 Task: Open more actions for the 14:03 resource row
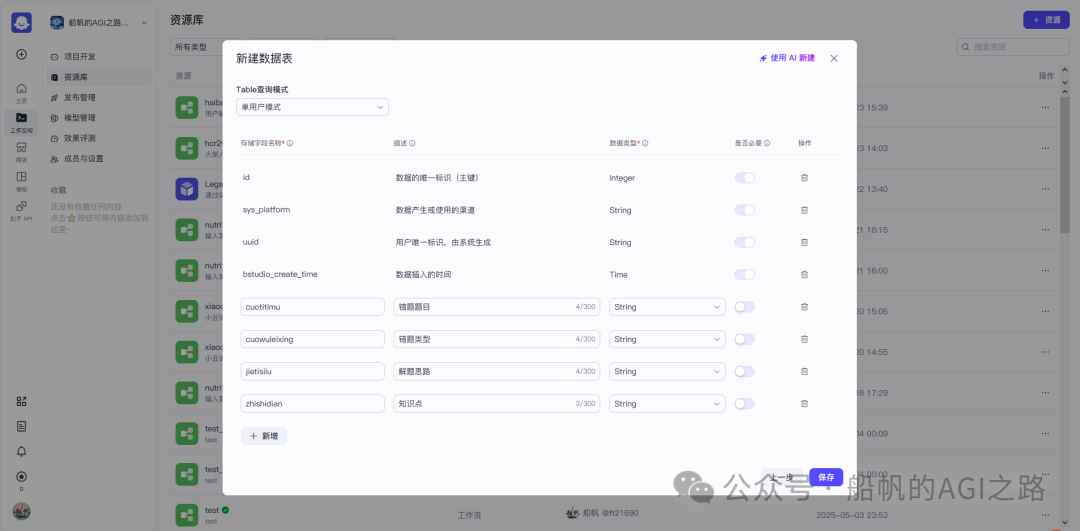point(1045,148)
